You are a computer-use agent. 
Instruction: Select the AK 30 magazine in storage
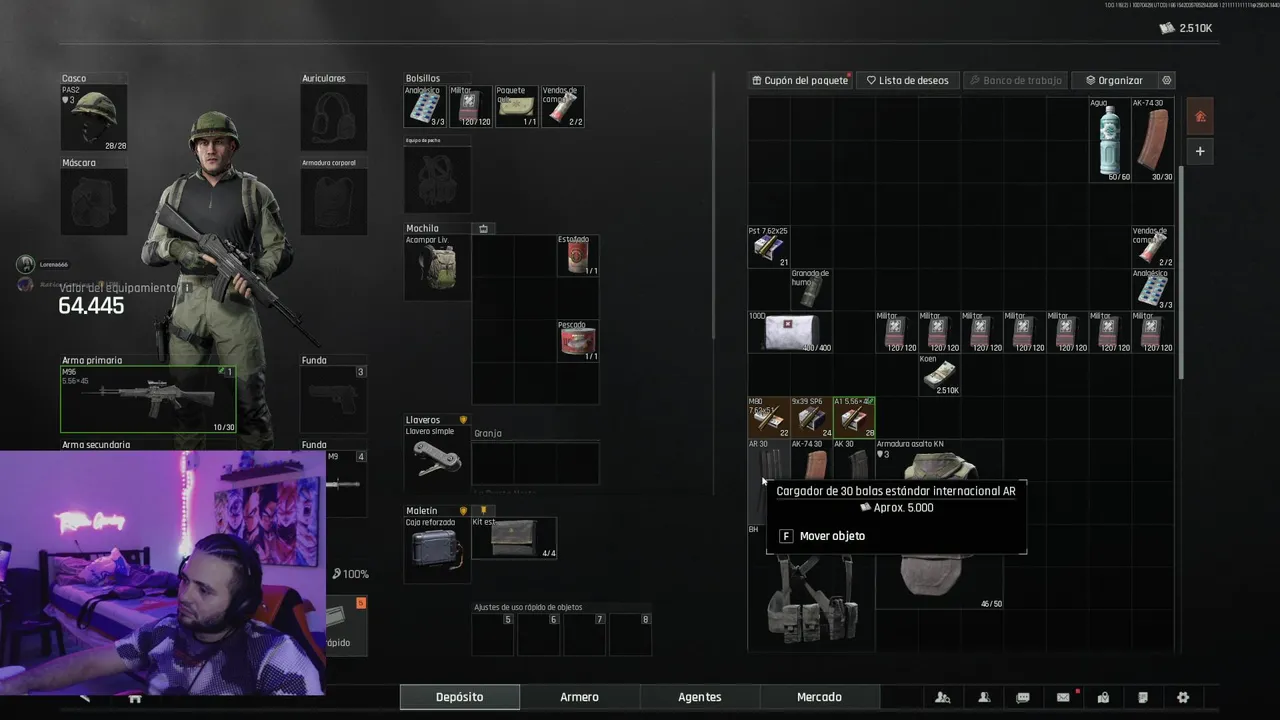pos(854,462)
